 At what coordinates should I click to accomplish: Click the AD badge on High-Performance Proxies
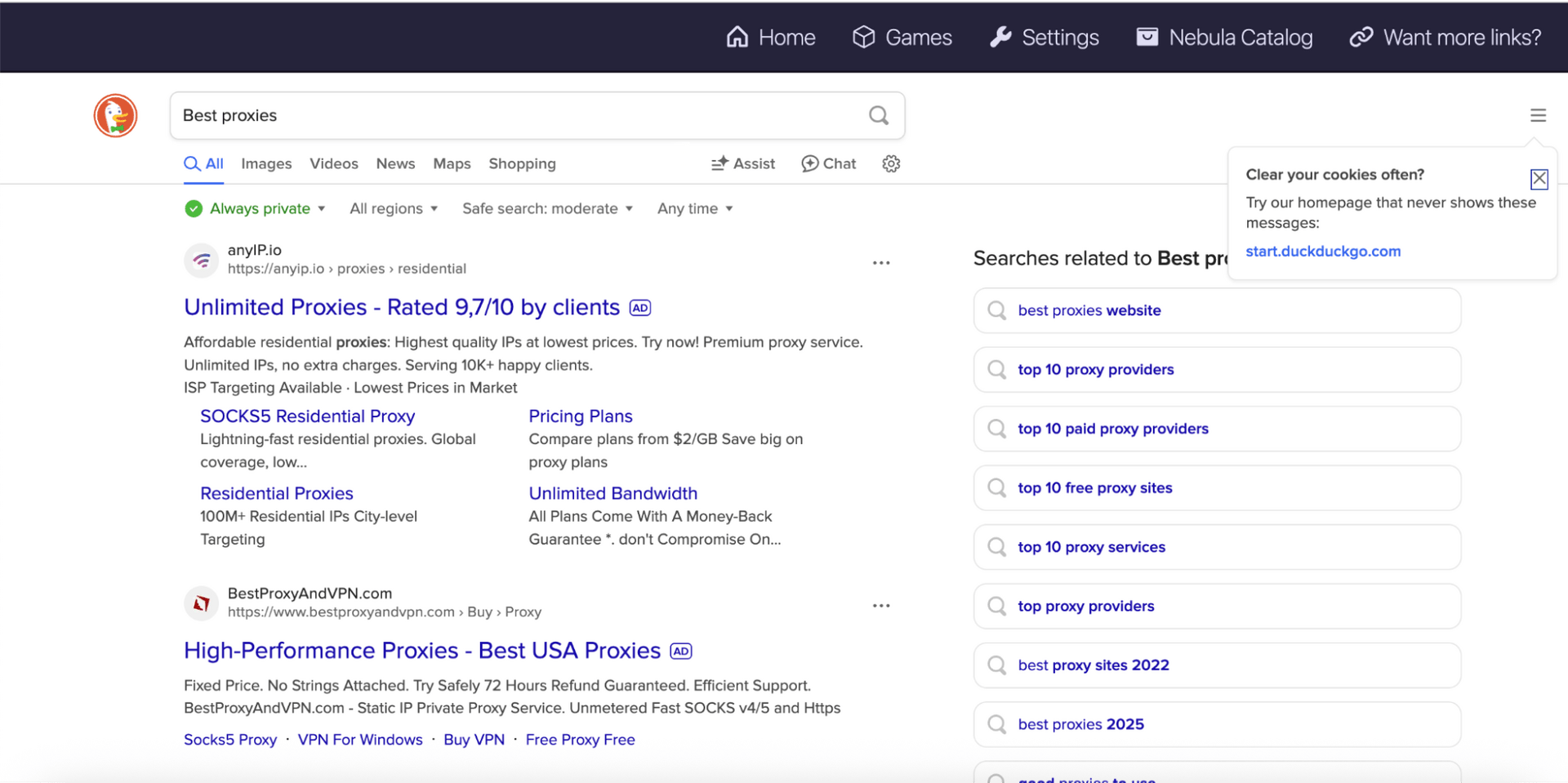pyautogui.click(x=681, y=651)
